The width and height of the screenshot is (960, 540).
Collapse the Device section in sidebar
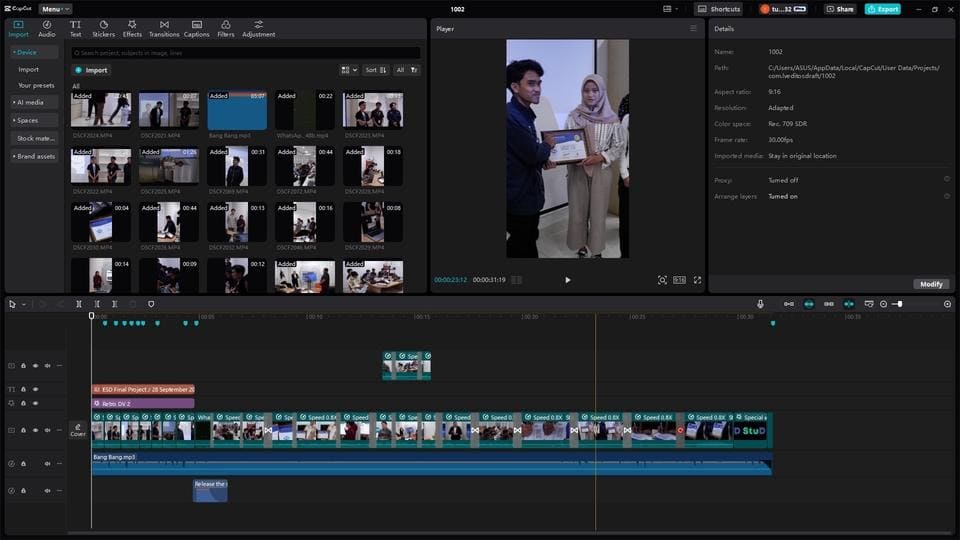pyautogui.click(x=34, y=52)
